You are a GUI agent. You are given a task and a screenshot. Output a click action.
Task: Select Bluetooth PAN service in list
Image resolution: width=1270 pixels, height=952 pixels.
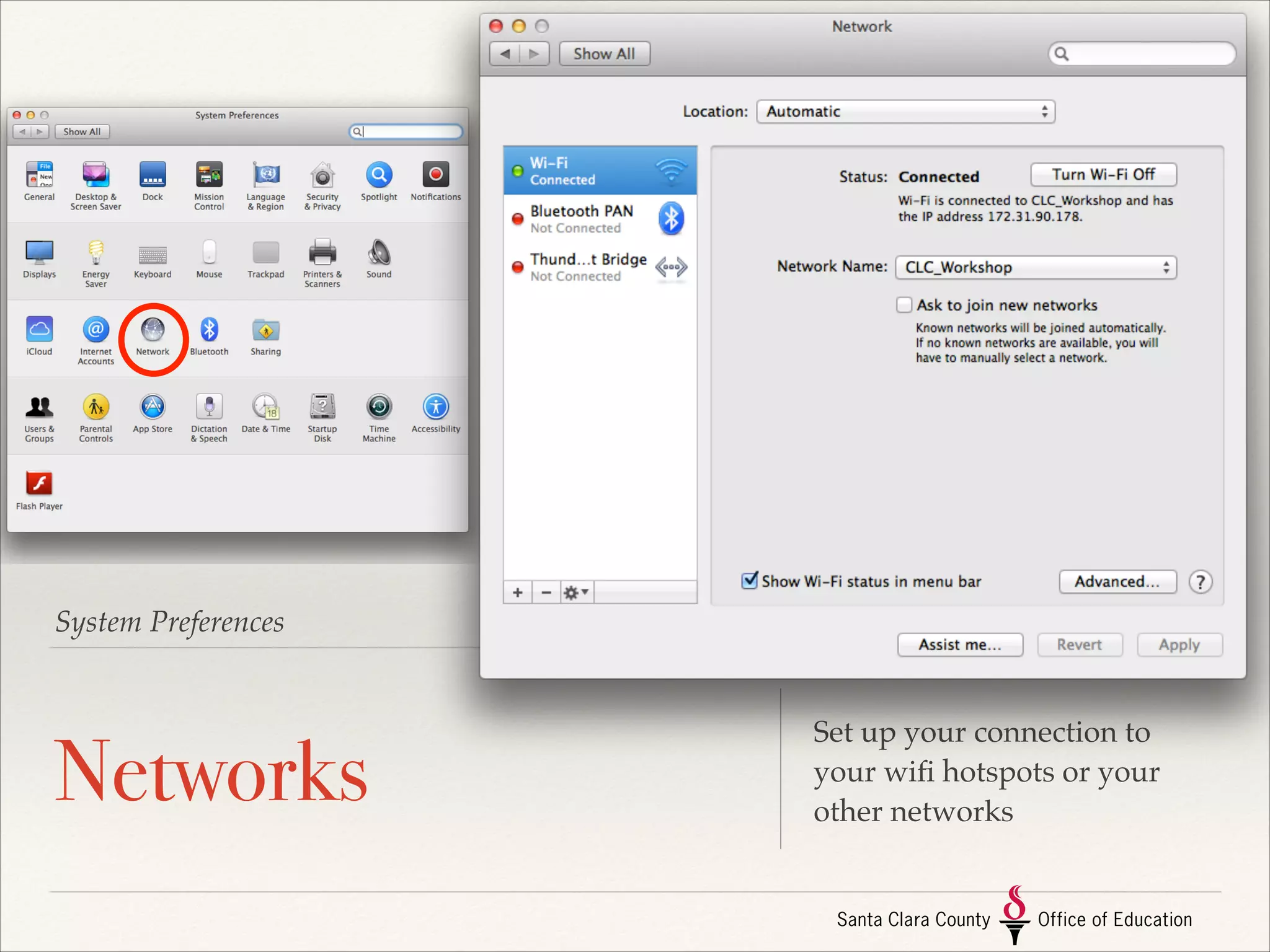click(600, 219)
